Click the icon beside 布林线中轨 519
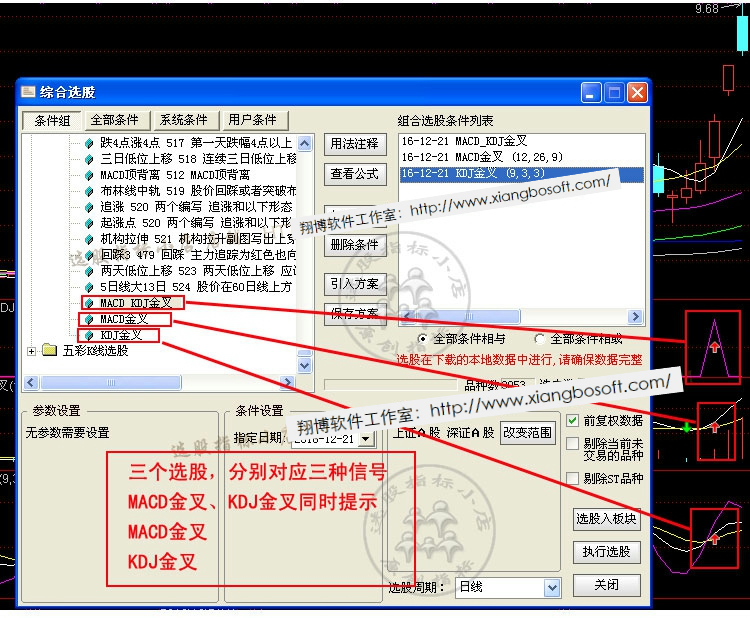The height and width of the screenshot is (618, 750). (89, 191)
